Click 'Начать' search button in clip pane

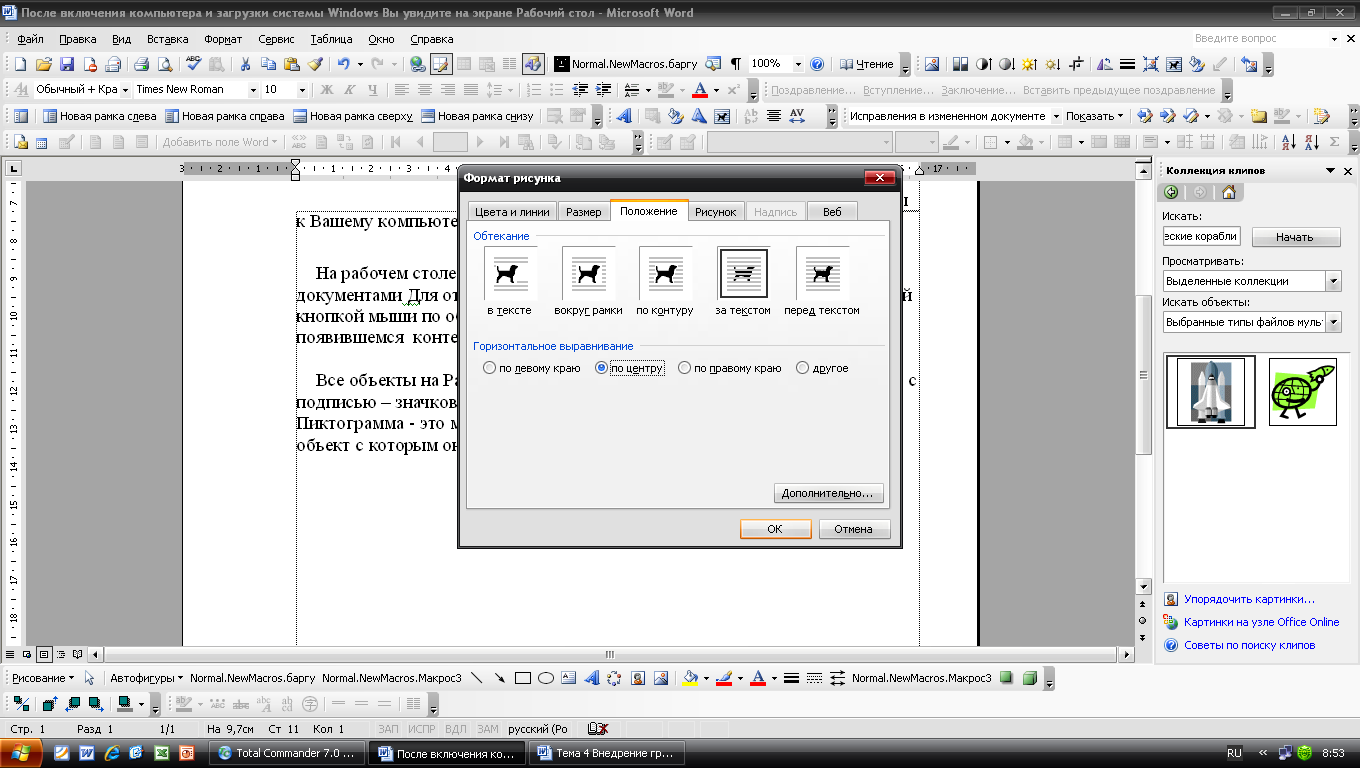(1295, 237)
